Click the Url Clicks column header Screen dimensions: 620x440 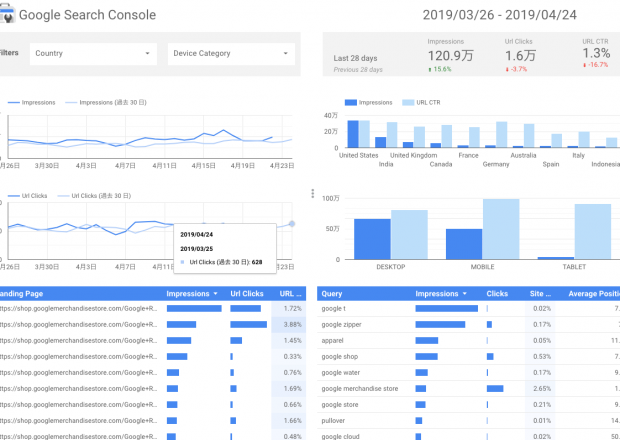point(247,294)
